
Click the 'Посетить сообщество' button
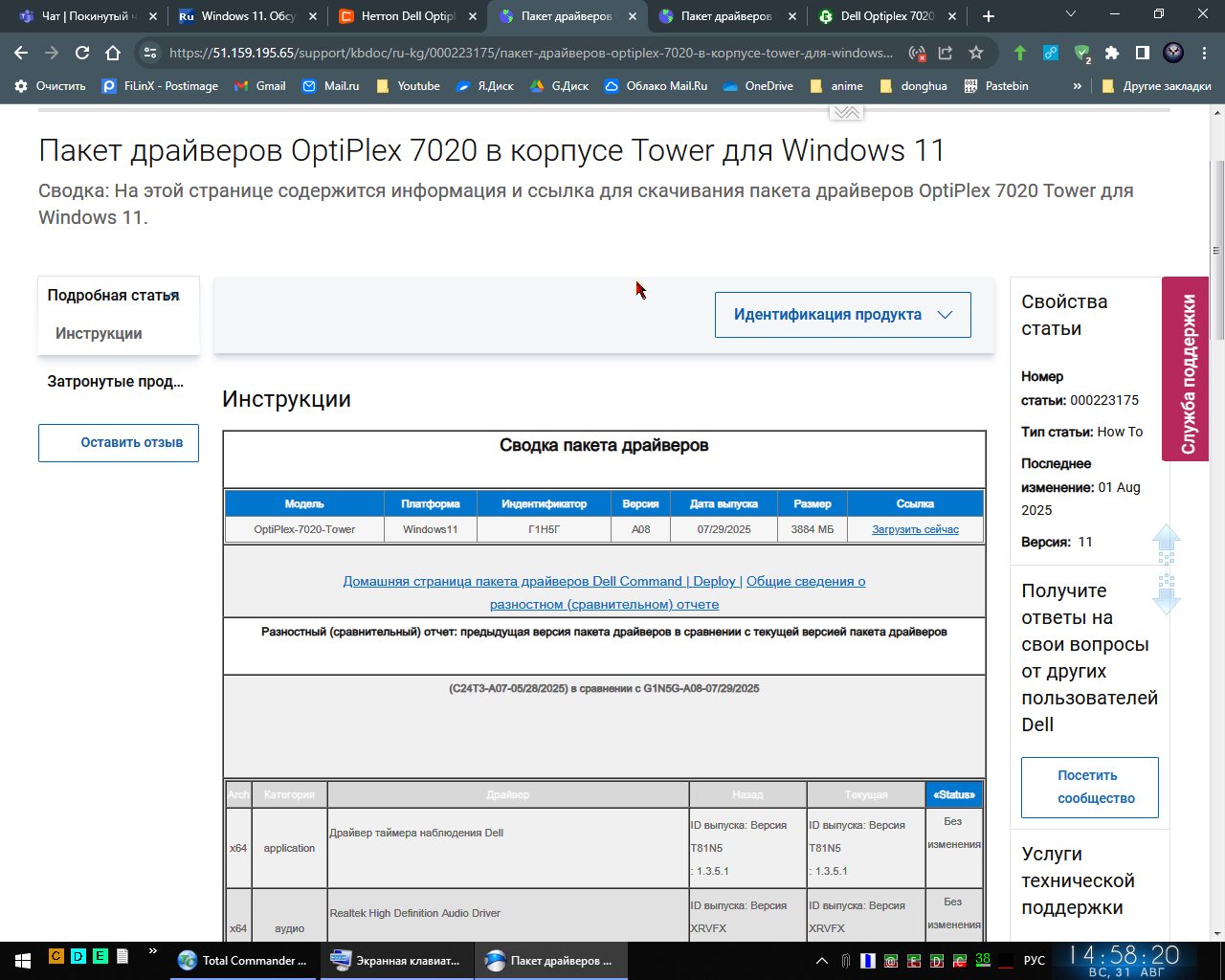tap(1090, 788)
